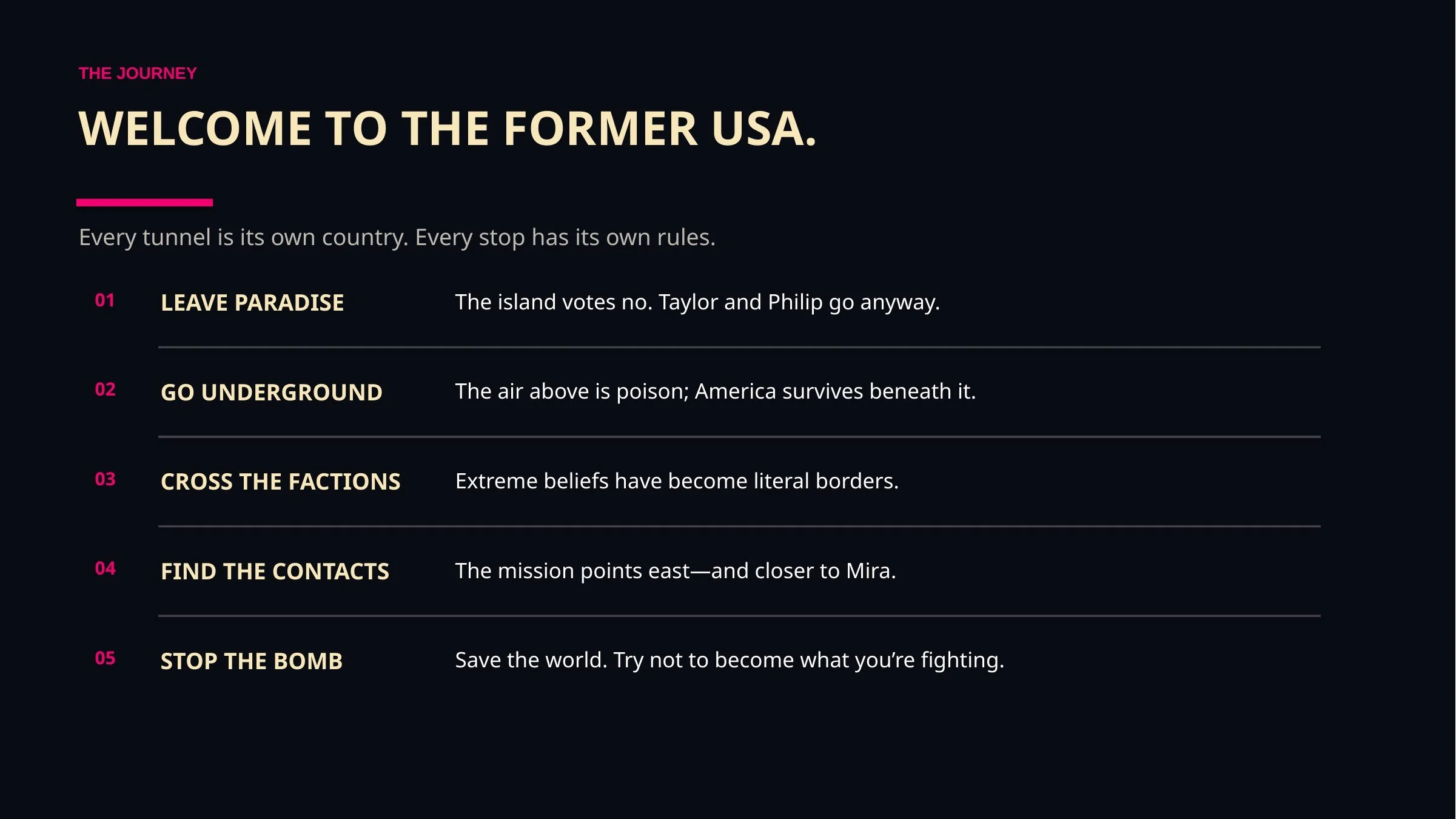Select the 'GO UNDERGROUND' step title
The height and width of the screenshot is (819, 1456).
272,393
